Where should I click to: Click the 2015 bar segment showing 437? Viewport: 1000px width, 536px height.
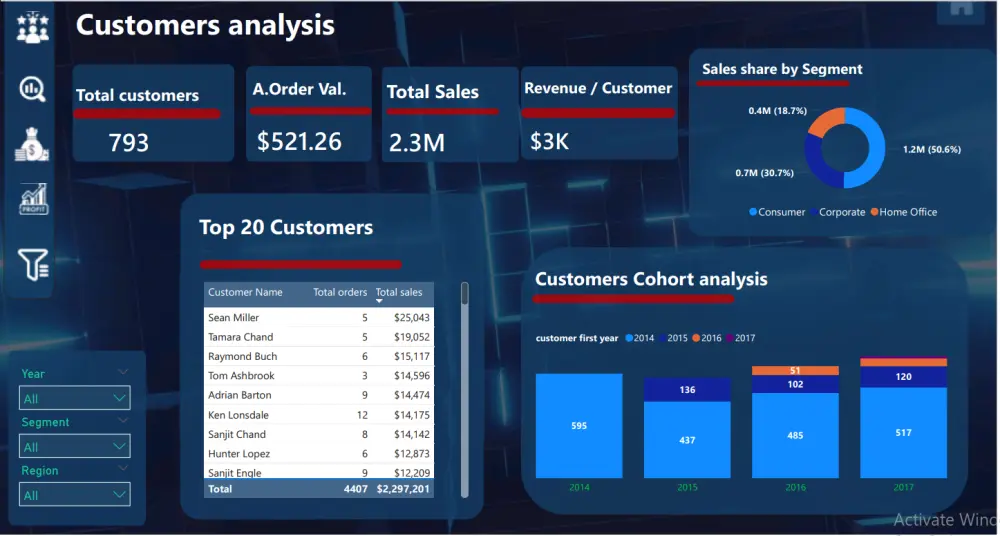(x=687, y=440)
